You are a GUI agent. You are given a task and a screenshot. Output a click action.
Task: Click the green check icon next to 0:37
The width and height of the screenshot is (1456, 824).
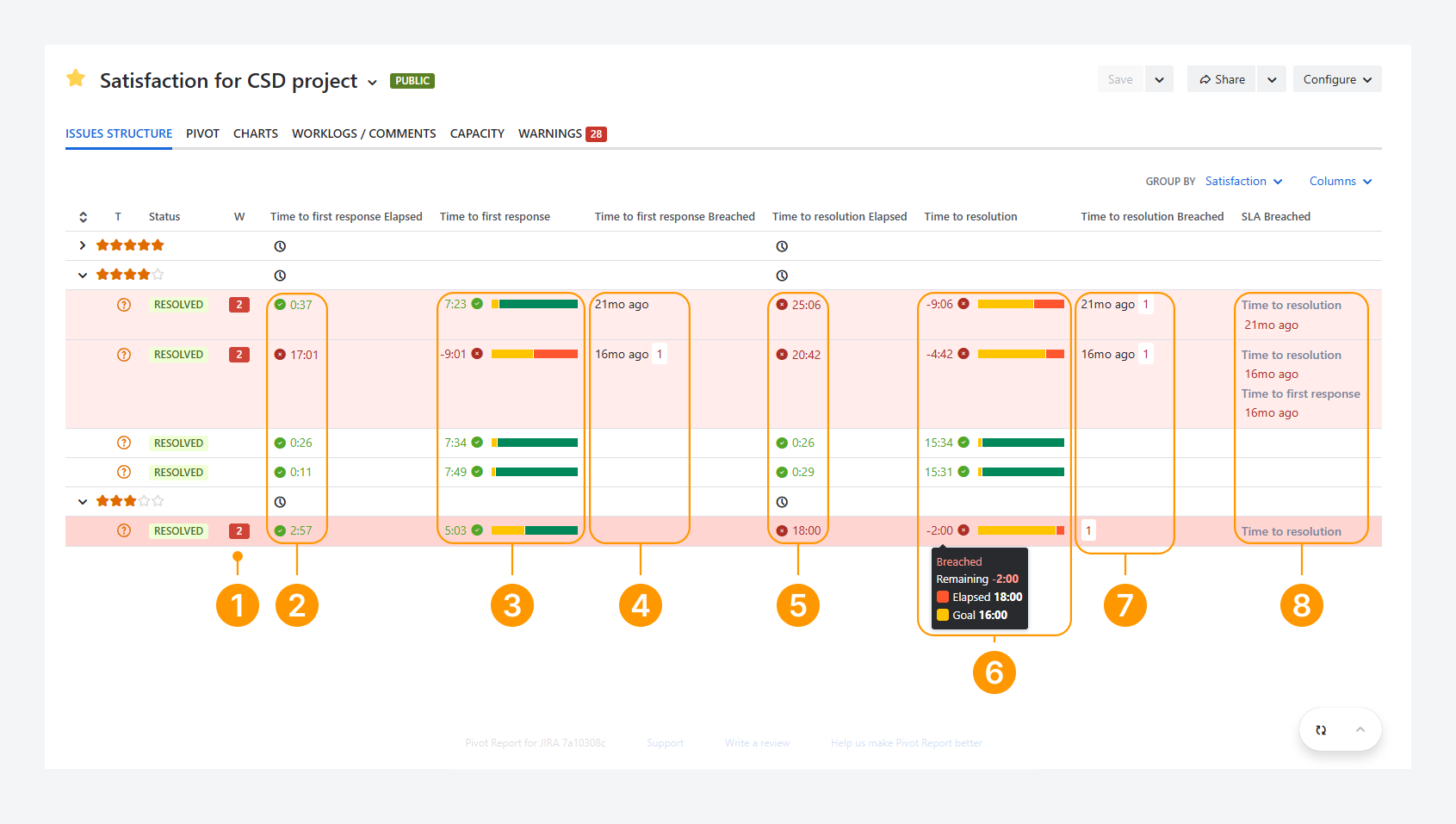tap(280, 305)
